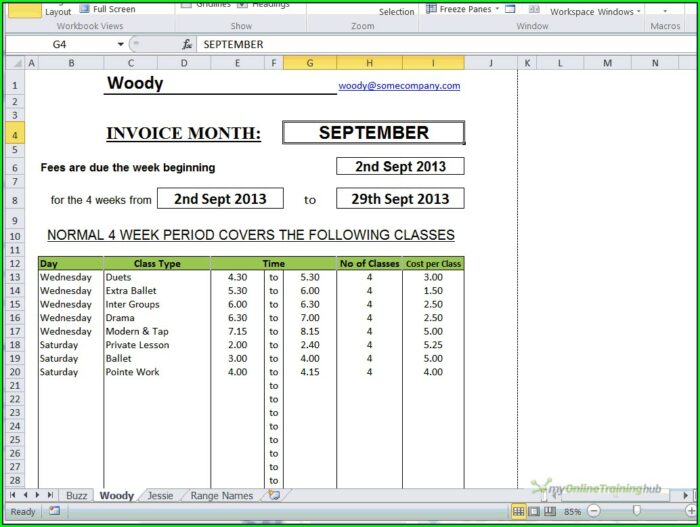
Task: Click the Class Type column heading
Action: point(157,264)
